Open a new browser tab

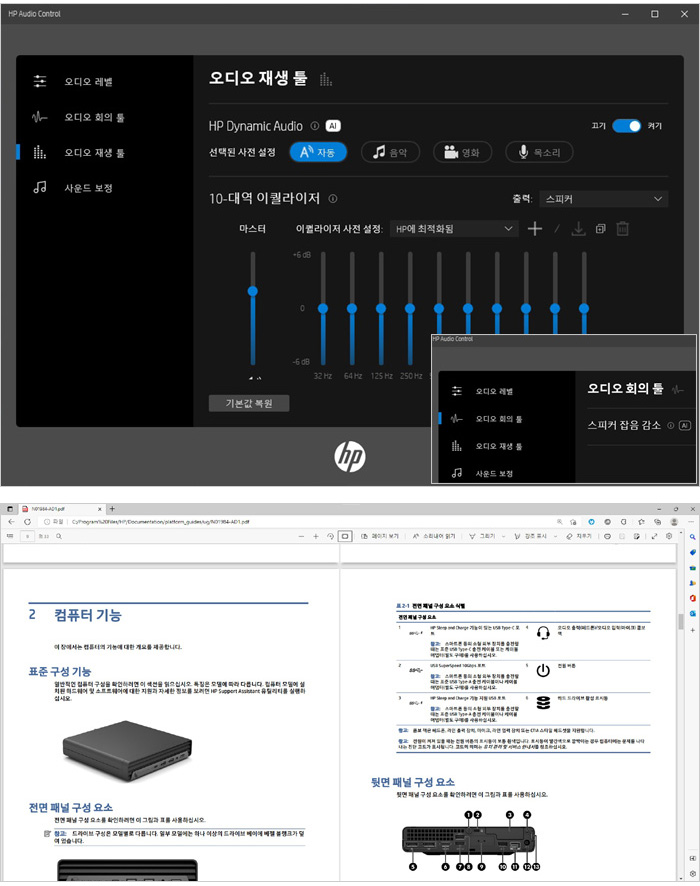(x=112, y=509)
